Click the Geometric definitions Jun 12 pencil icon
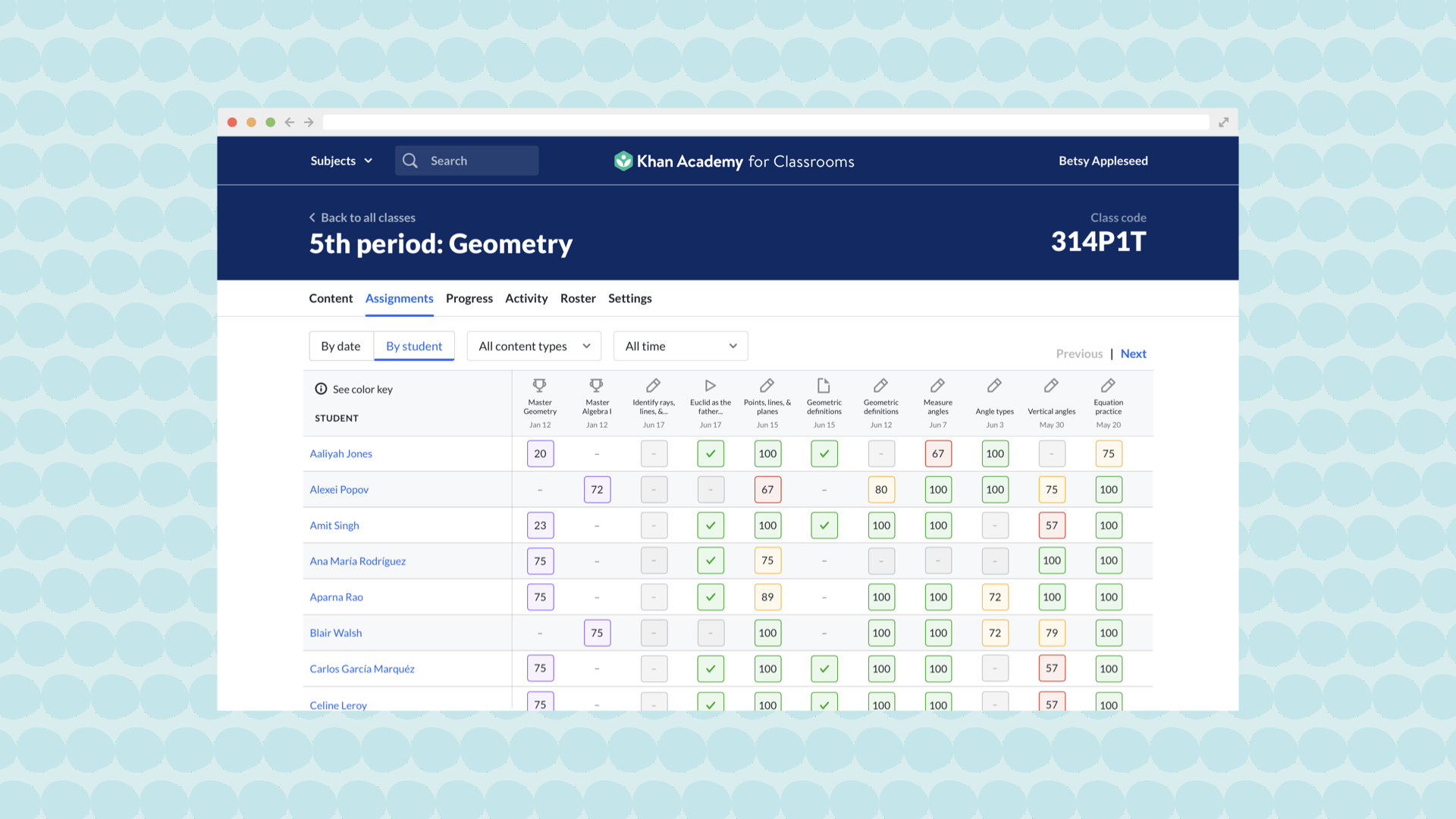This screenshot has height=819, width=1456. tap(880, 385)
